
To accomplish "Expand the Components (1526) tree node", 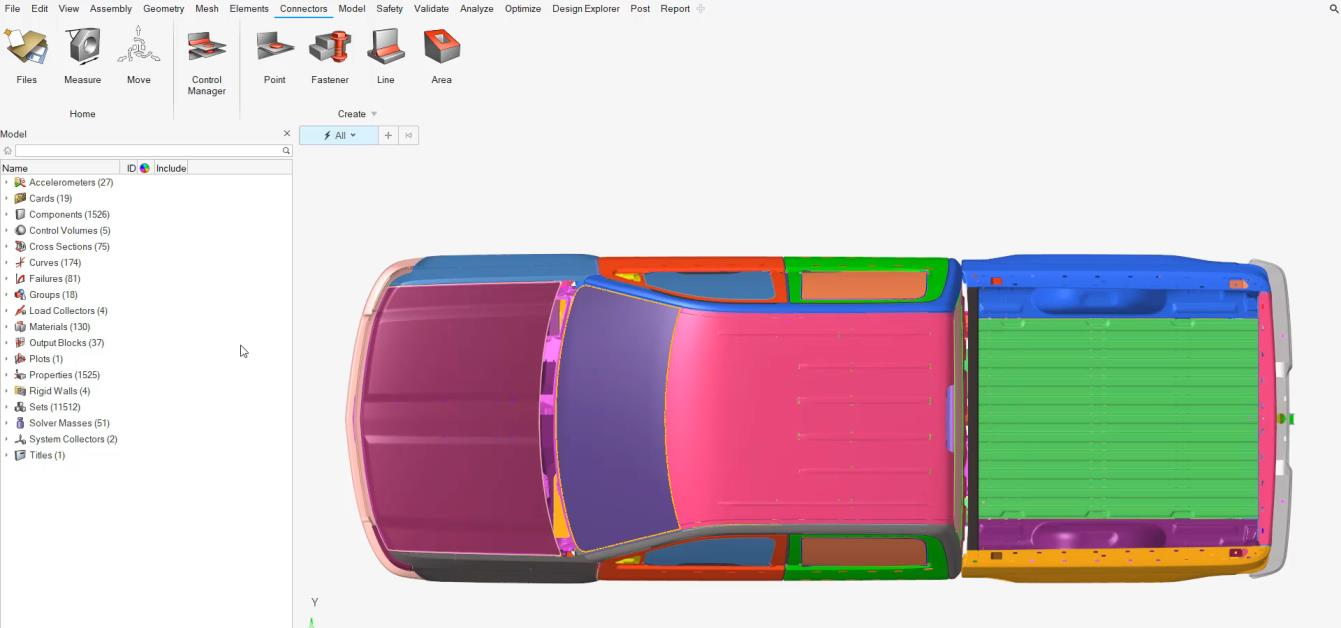I will click(7, 215).
